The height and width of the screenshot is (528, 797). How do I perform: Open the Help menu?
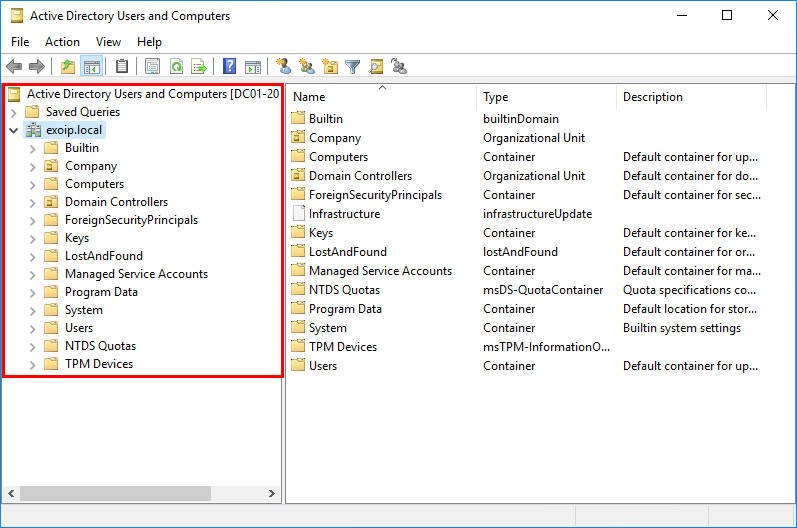coord(149,42)
